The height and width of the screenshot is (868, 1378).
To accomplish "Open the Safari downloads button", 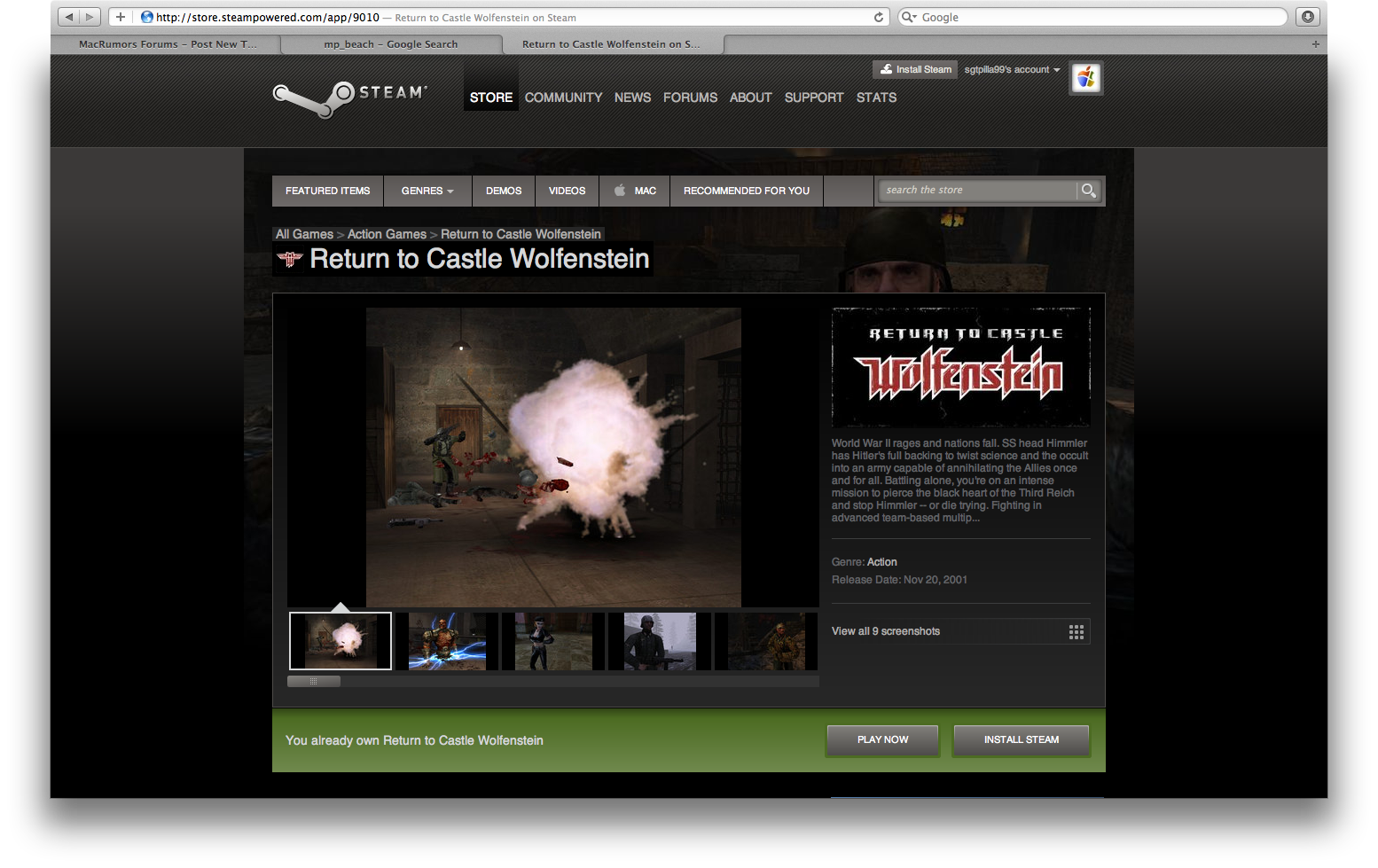I will coord(1307,17).
